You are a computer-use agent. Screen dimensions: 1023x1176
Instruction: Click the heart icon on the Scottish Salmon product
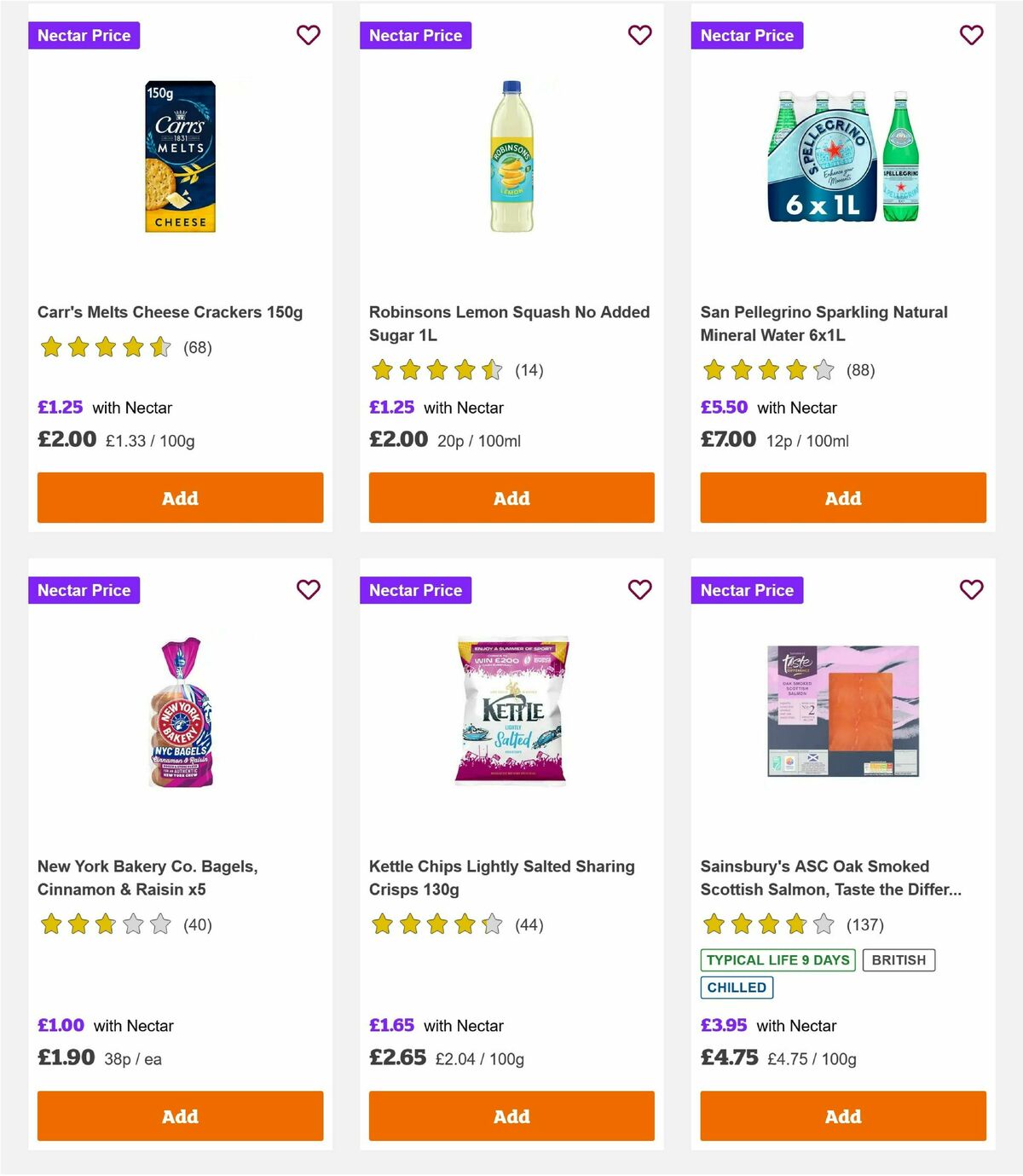pos(971,589)
